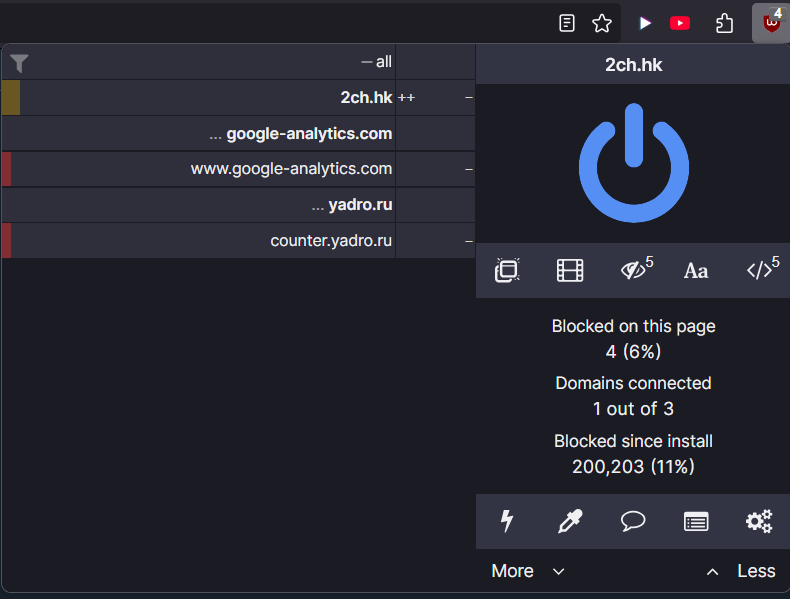
Task: Open the logger list icon
Action: click(696, 521)
